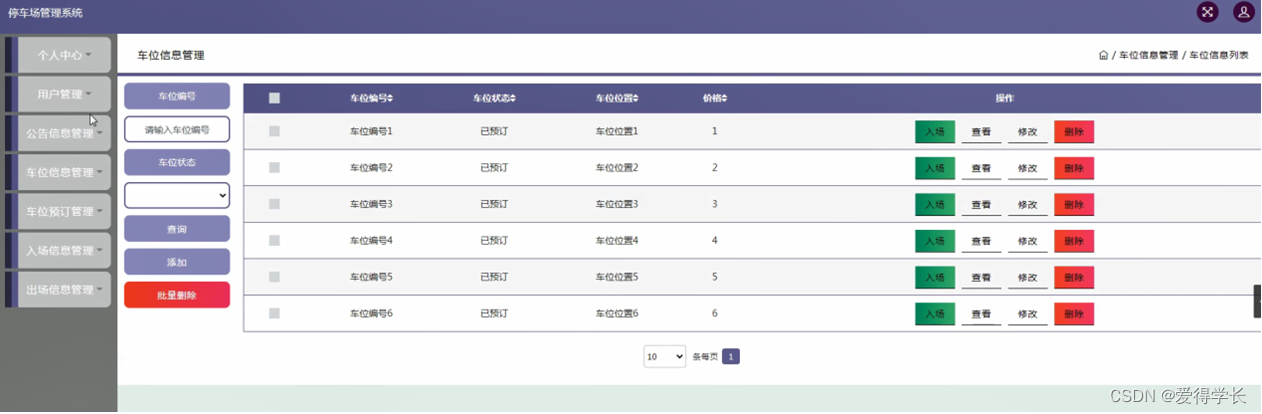Click the 车位位置6 cell

click(x=617, y=314)
